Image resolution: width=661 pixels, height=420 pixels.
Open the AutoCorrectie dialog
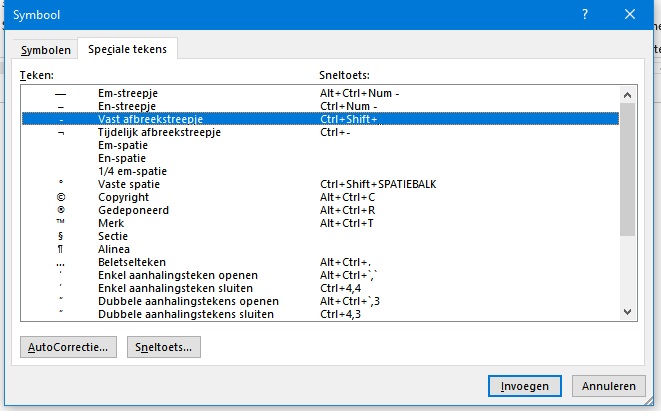coord(68,346)
